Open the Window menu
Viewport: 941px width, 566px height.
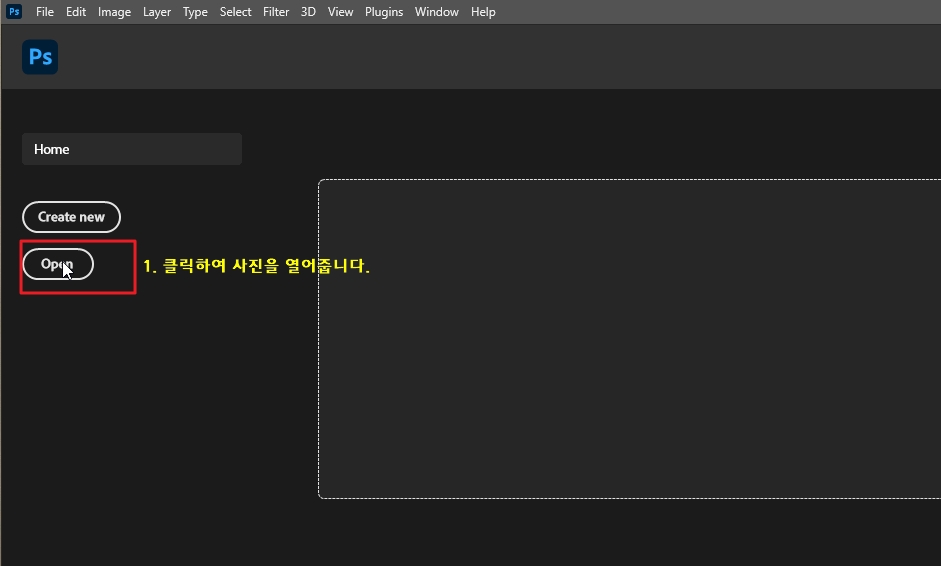click(x=436, y=12)
